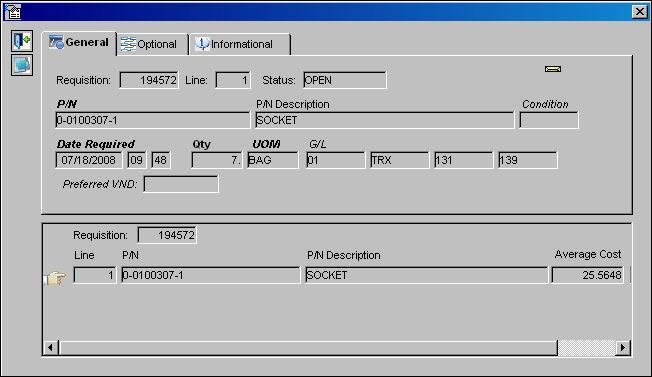Open the Informational tab
Screen dimensions: 652x377
click(240, 44)
